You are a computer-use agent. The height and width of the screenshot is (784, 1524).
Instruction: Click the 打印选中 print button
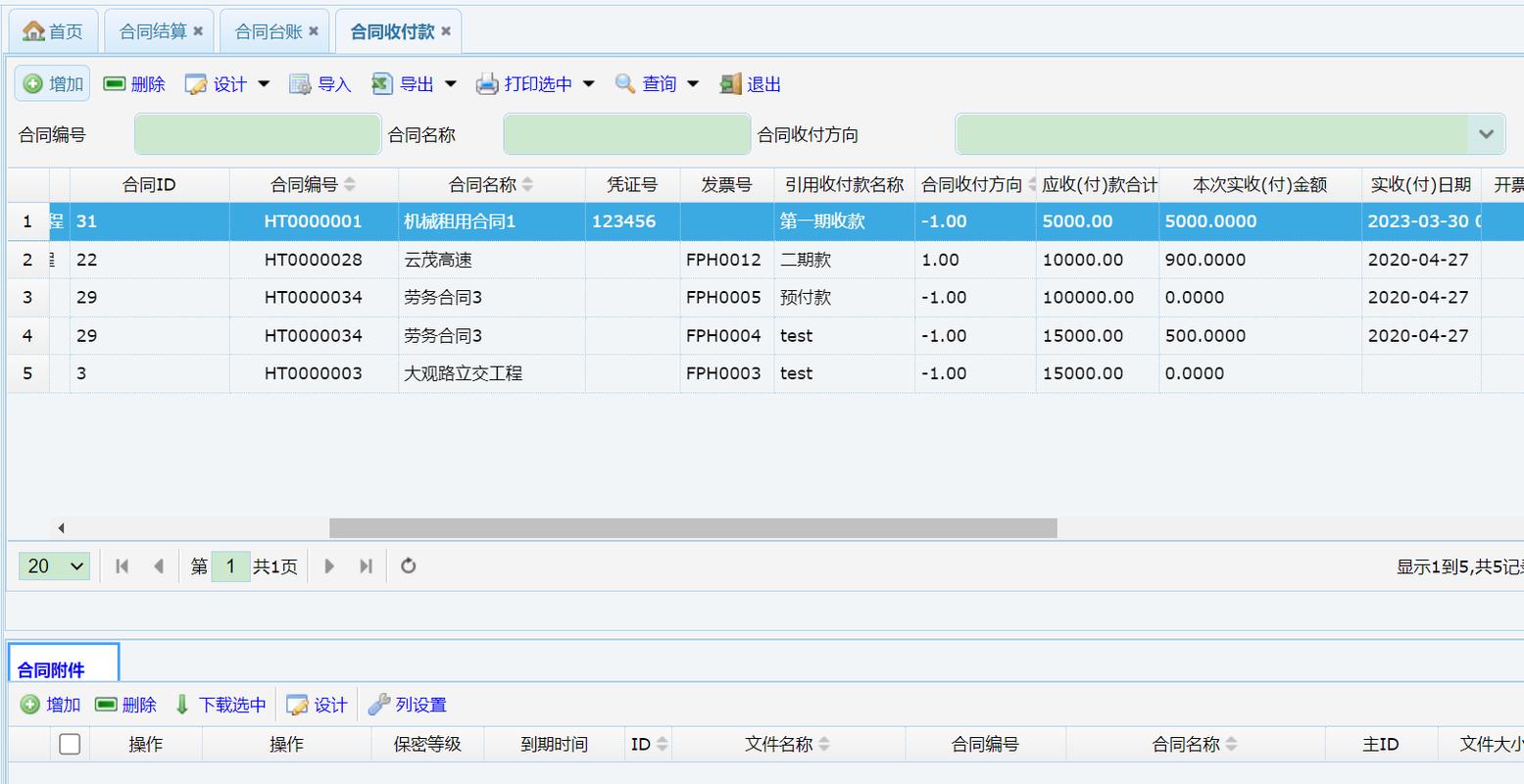[x=523, y=84]
